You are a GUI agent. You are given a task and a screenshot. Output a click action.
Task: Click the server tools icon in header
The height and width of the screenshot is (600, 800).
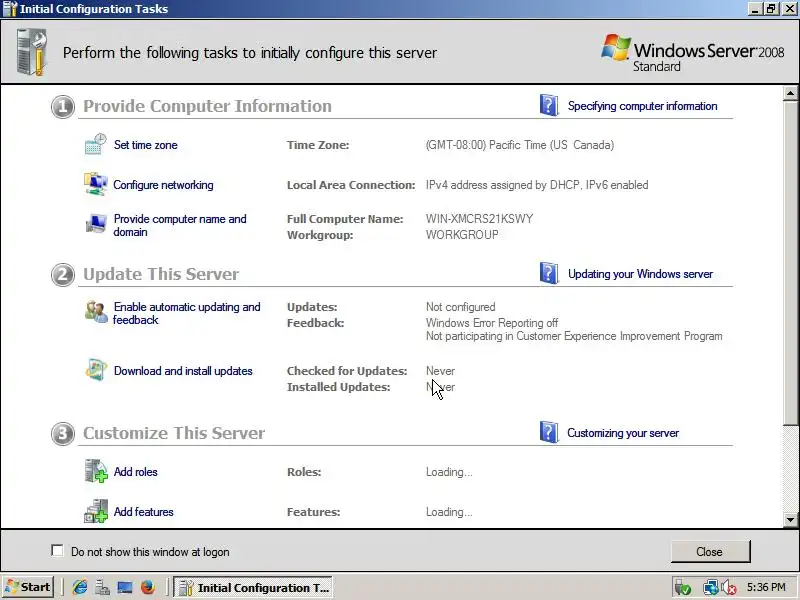point(32,52)
